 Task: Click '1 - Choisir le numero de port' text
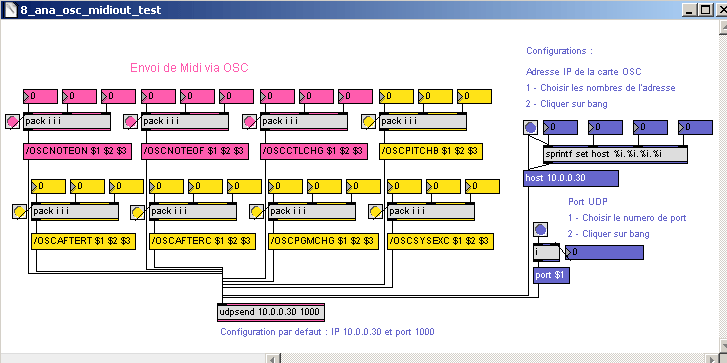(627, 218)
